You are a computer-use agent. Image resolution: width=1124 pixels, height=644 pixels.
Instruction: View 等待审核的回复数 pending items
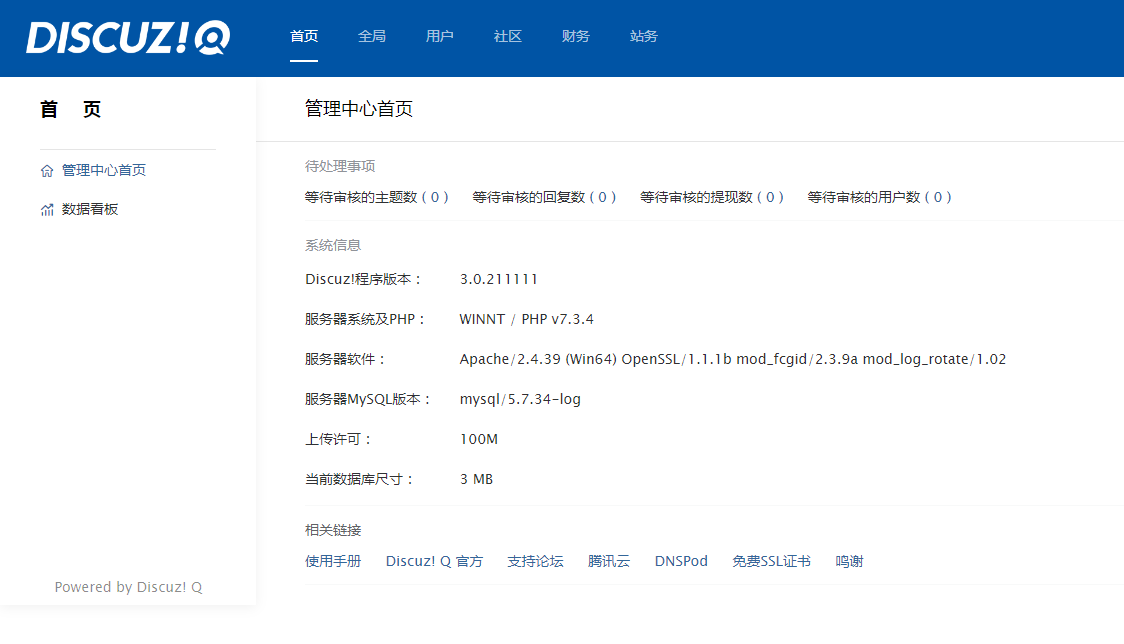(544, 197)
